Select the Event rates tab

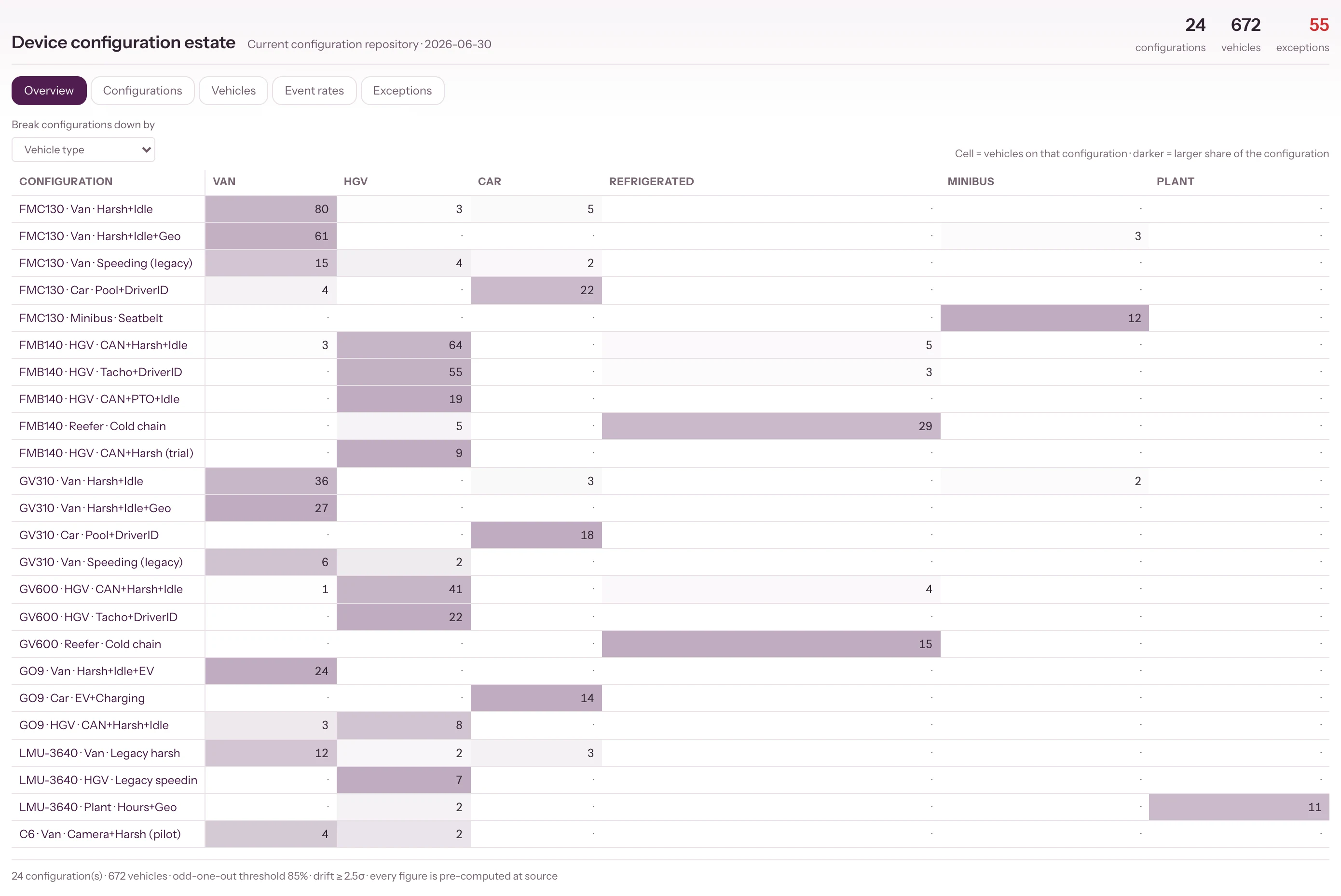pyautogui.click(x=315, y=90)
